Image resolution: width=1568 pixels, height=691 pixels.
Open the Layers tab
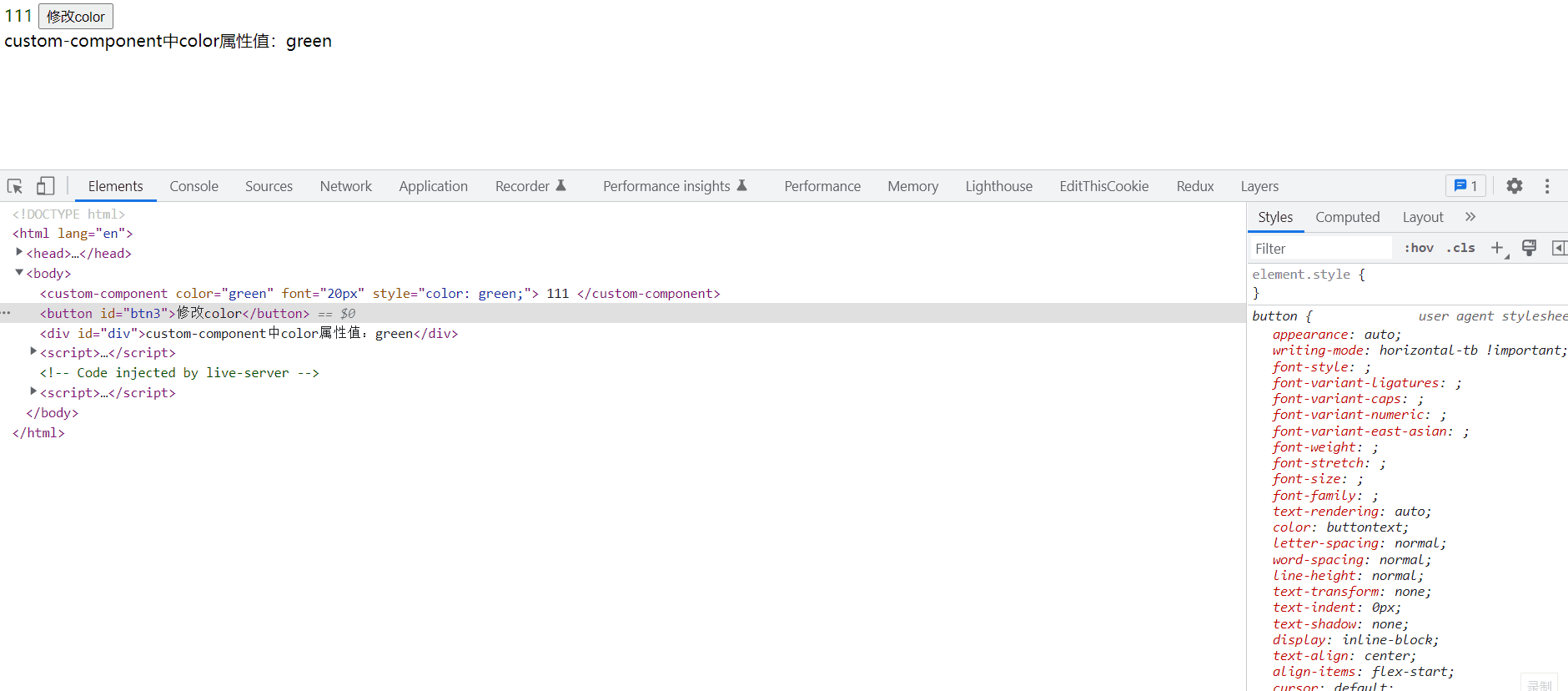[1259, 186]
